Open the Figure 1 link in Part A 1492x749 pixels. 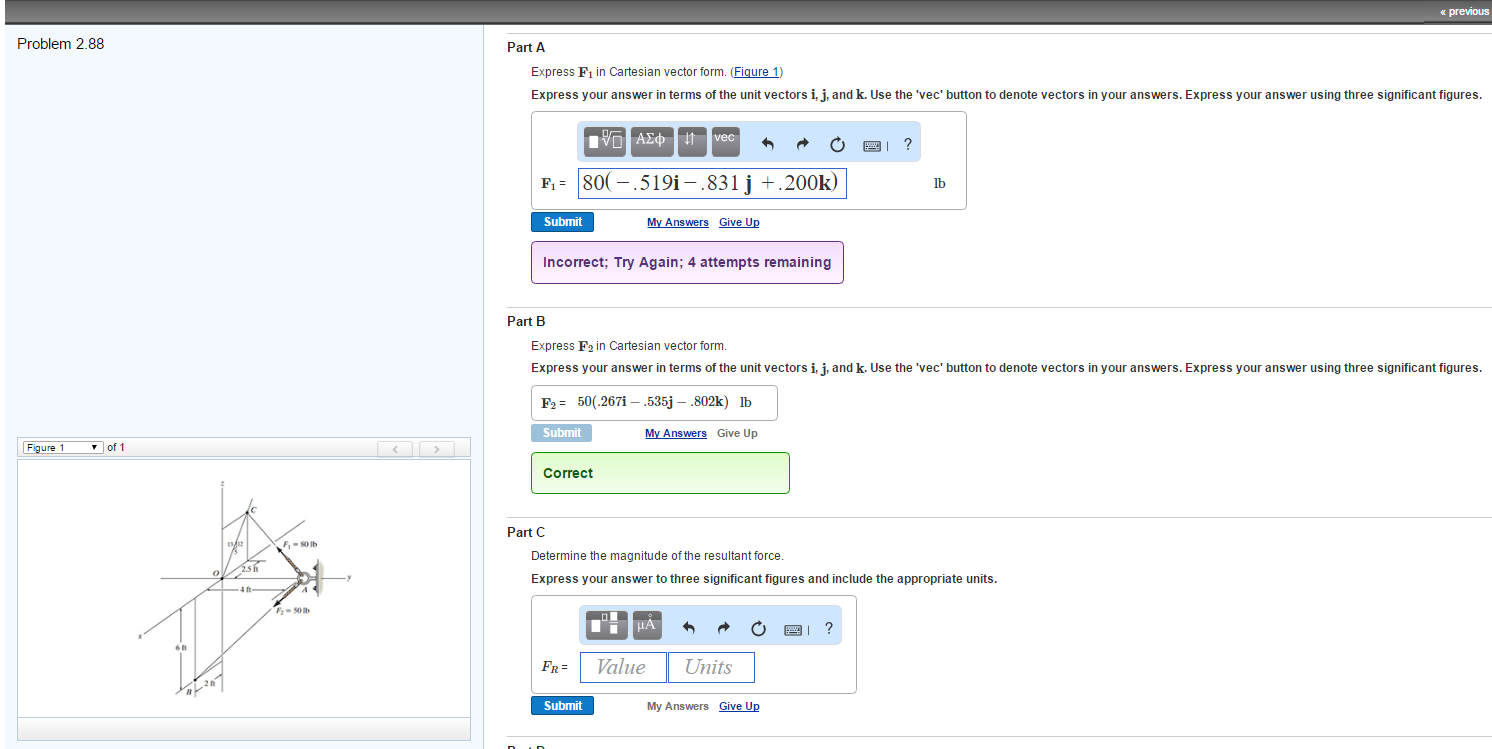(756, 71)
